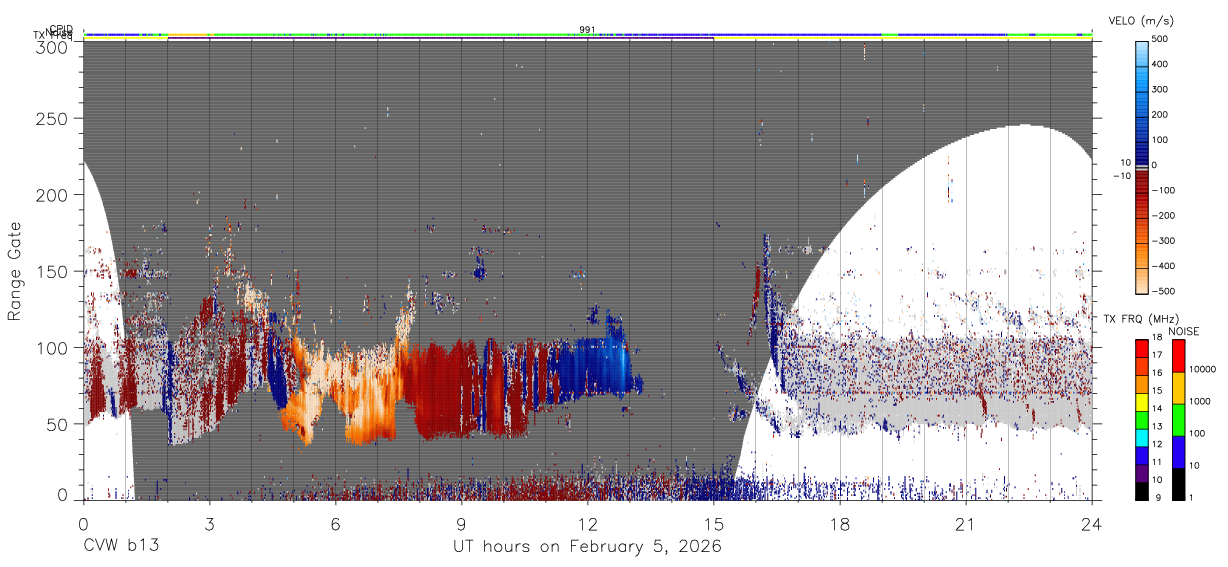This screenshot has height=567, width=1228.
Task: Click the 24 tick on UT hours axis
Action: (x=1091, y=524)
